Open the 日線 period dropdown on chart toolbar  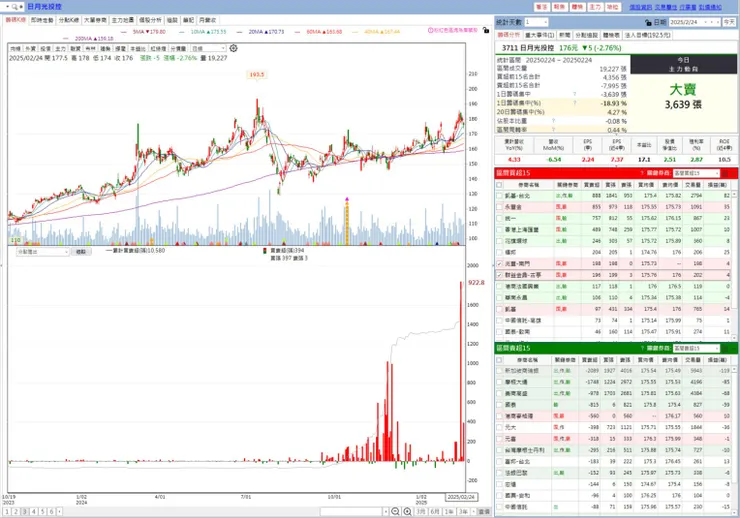point(209,49)
